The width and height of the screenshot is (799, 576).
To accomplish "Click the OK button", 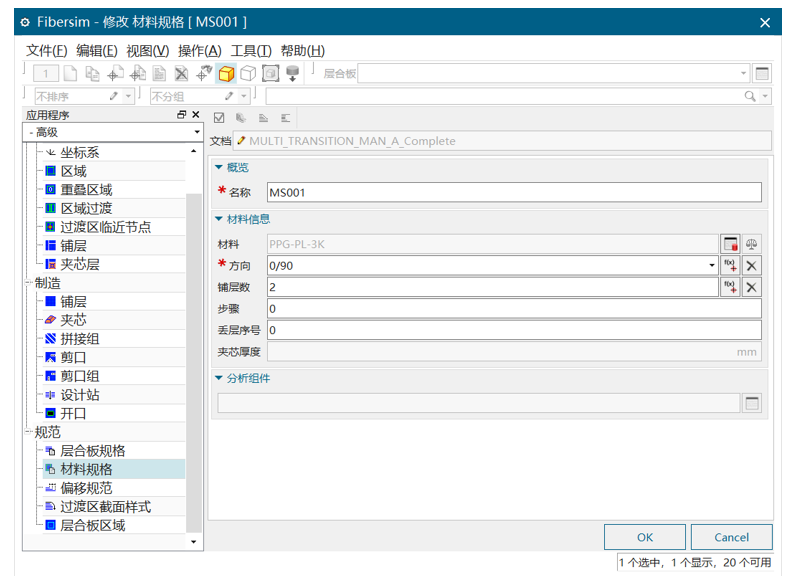I will coord(645,537).
